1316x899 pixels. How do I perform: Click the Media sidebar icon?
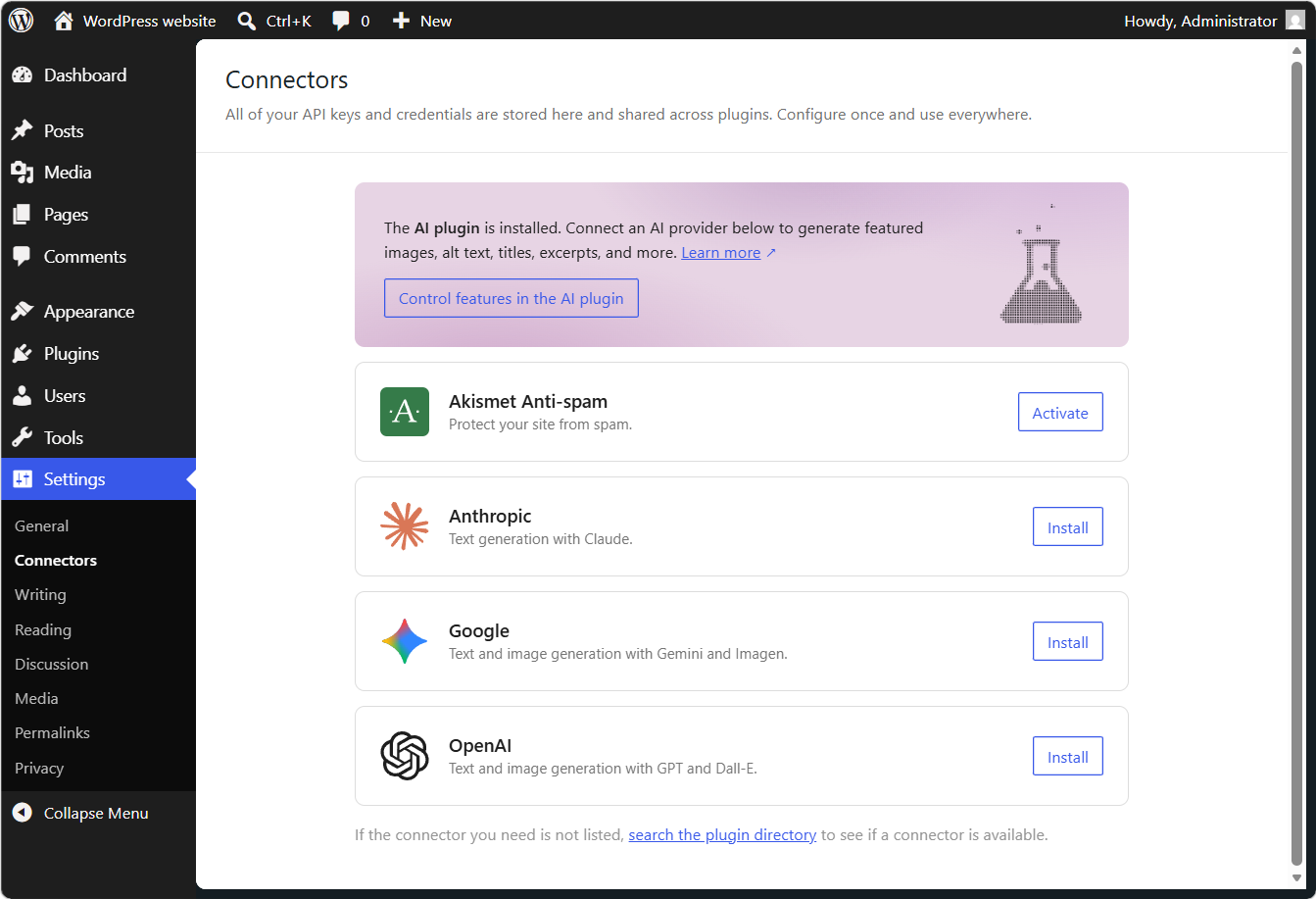click(x=22, y=173)
